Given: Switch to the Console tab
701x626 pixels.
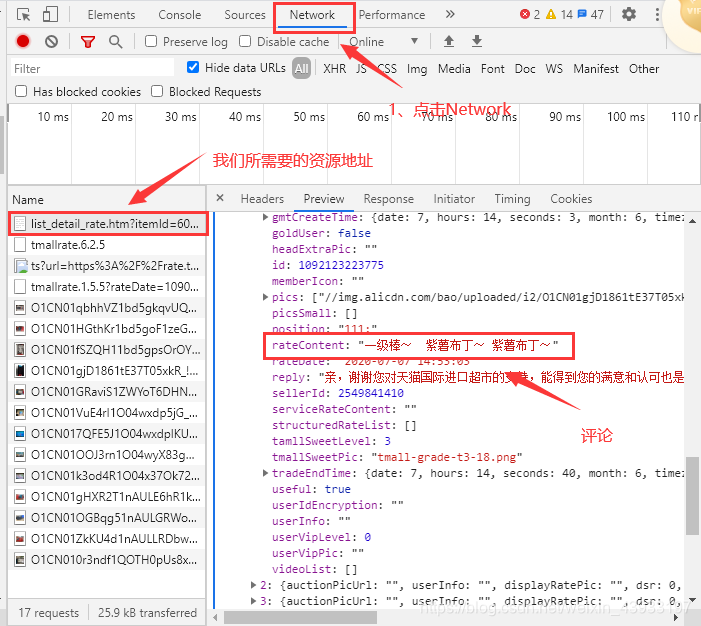Looking at the screenshot, I should click(180, 15).
